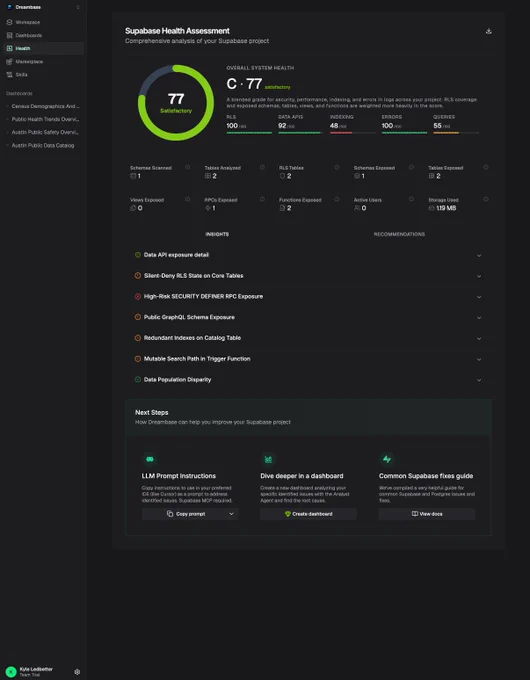
Task: Click the info icon for Views Exposed
Action: pyautogui.click(x=187, y=199)
